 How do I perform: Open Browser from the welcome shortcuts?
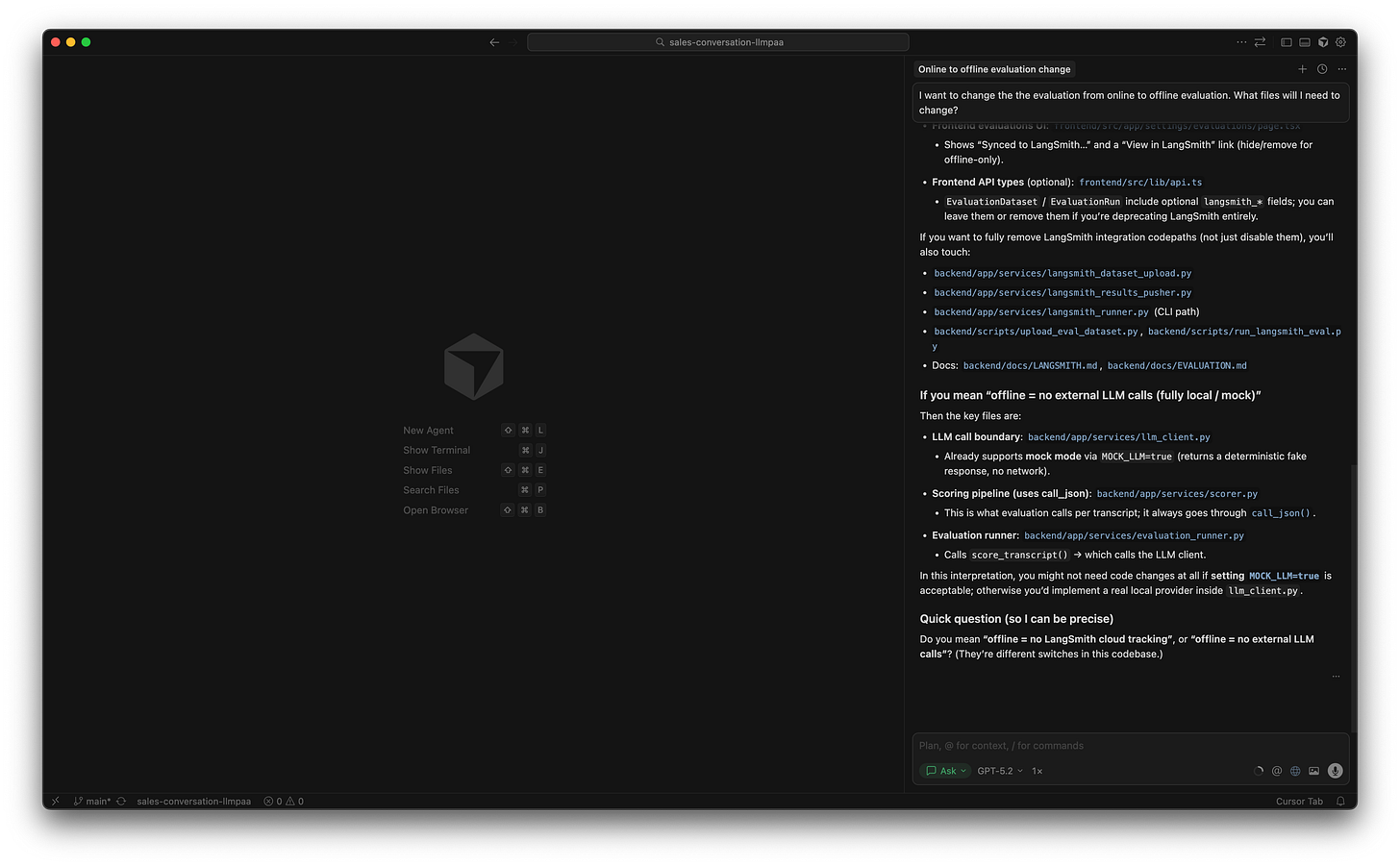pos(436,509)
